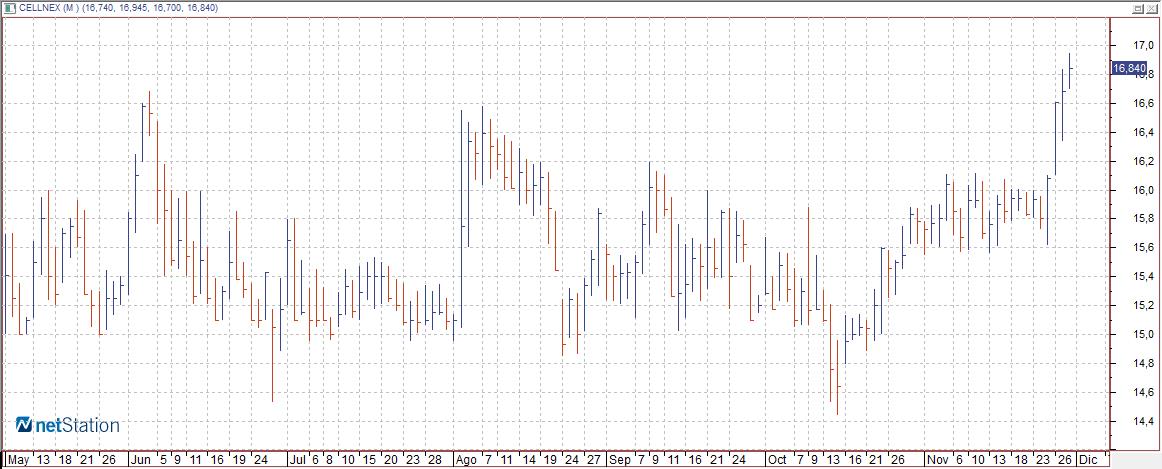Click the 16,4 price axis label
This screenshot has width=1162, height=469.
[1143, 133]
